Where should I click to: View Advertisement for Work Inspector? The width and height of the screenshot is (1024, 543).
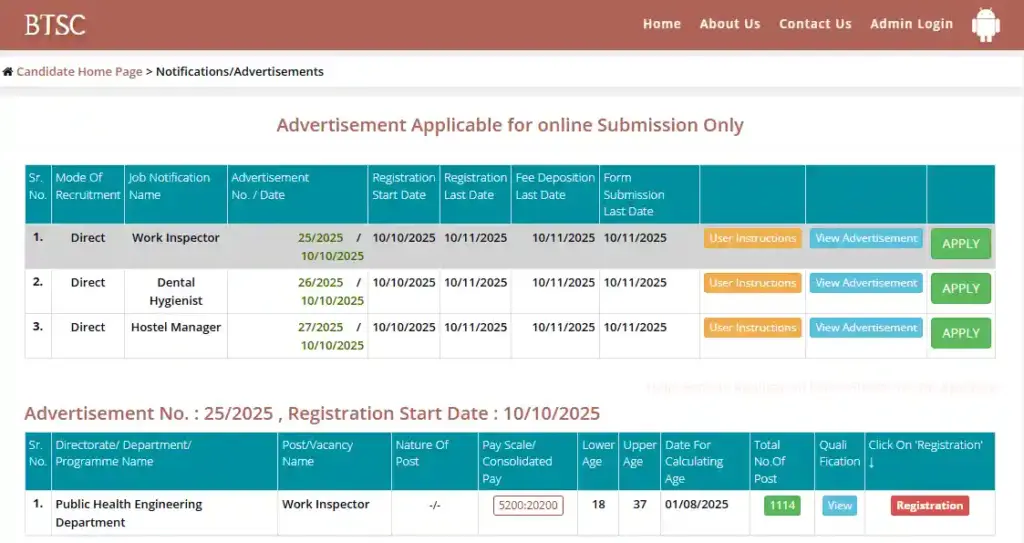(866, 239)
